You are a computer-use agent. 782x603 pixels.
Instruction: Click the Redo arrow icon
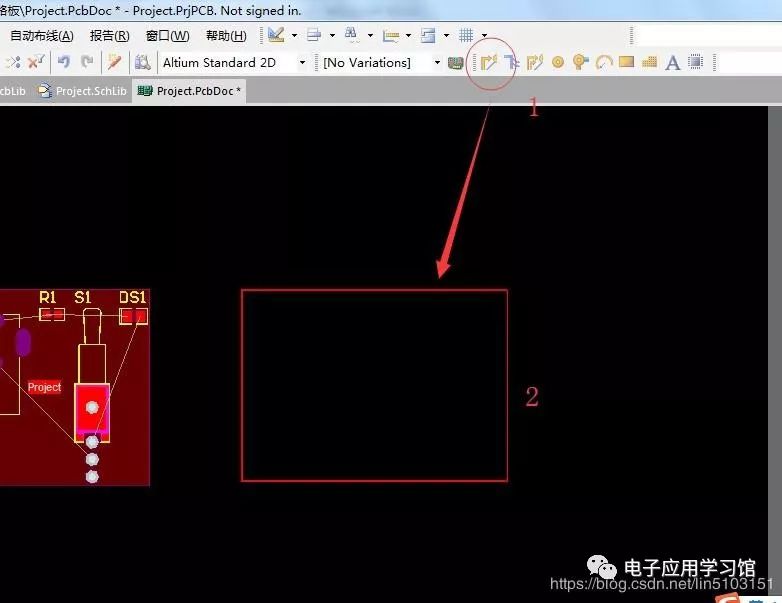(x=87, y=62)
